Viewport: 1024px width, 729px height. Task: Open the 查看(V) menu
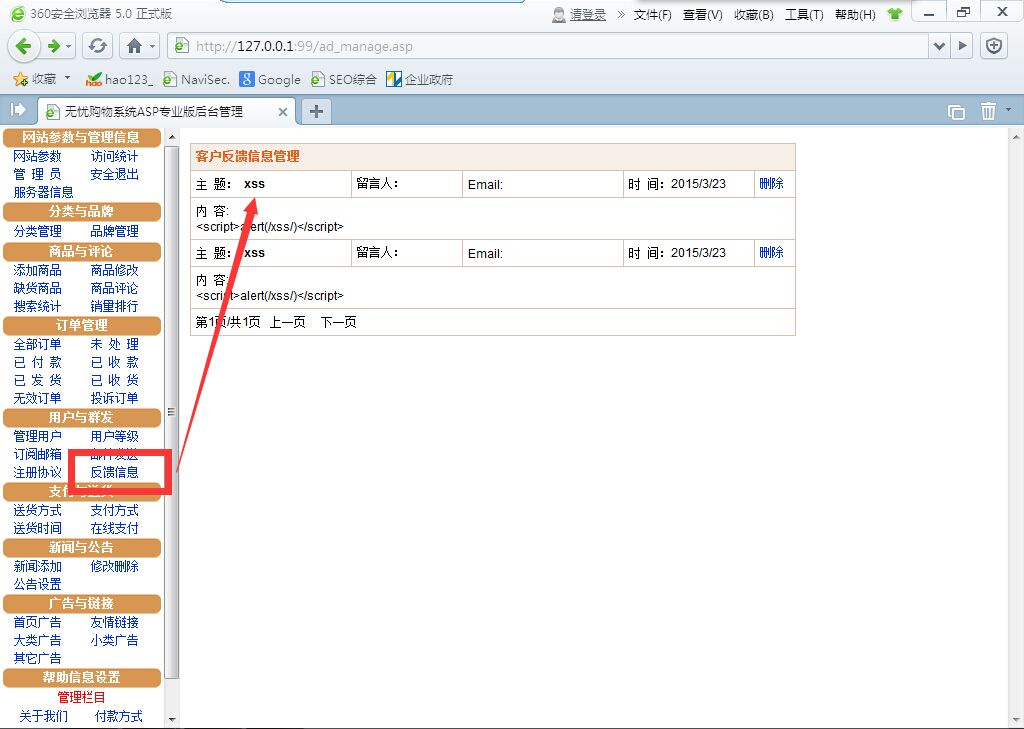pos(703,14)
